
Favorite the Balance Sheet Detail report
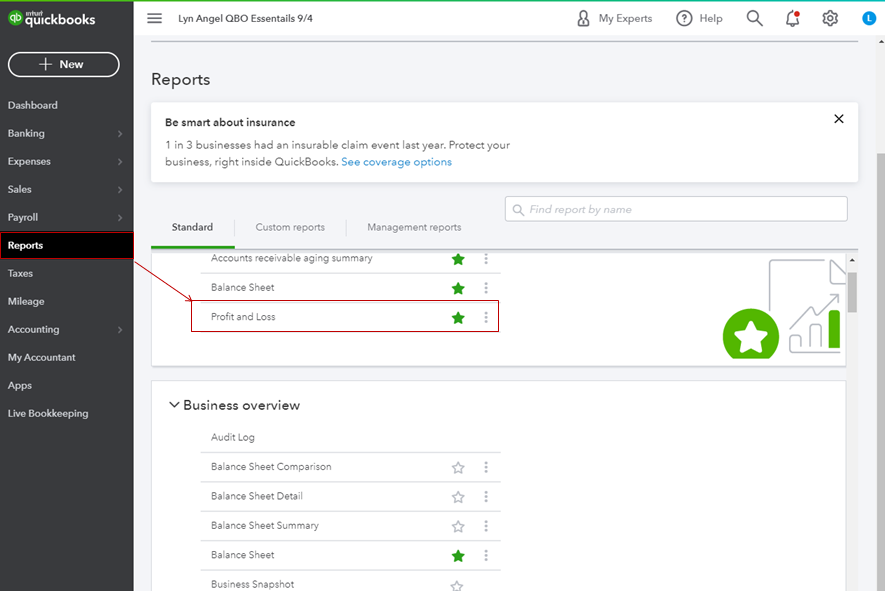point(458,497)
